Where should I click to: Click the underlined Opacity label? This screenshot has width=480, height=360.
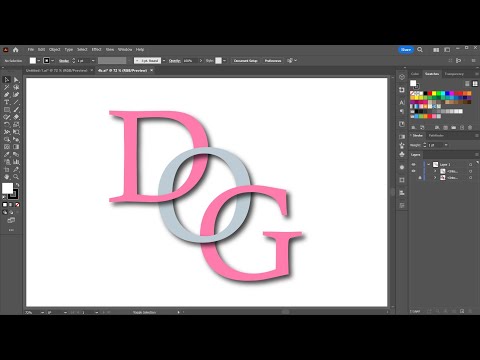click(174, 61)
